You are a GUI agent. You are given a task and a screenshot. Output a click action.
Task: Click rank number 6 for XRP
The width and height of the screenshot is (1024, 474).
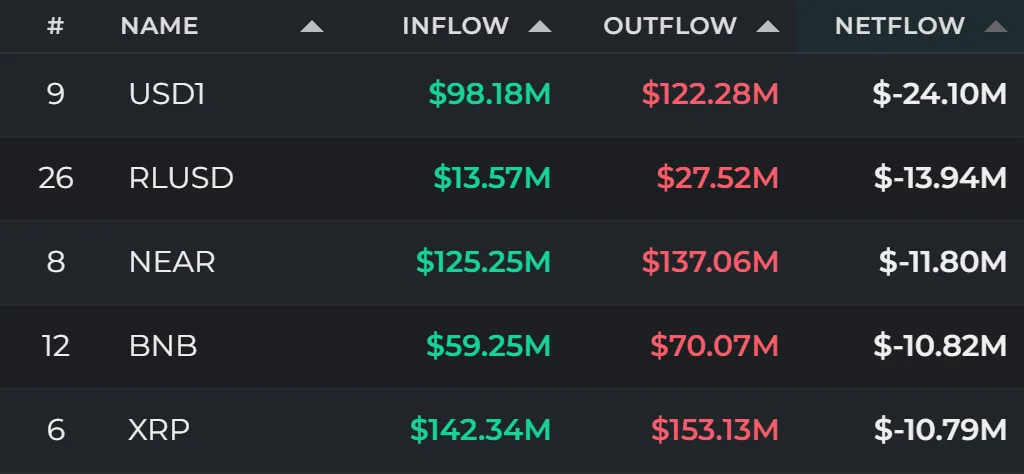56,430
